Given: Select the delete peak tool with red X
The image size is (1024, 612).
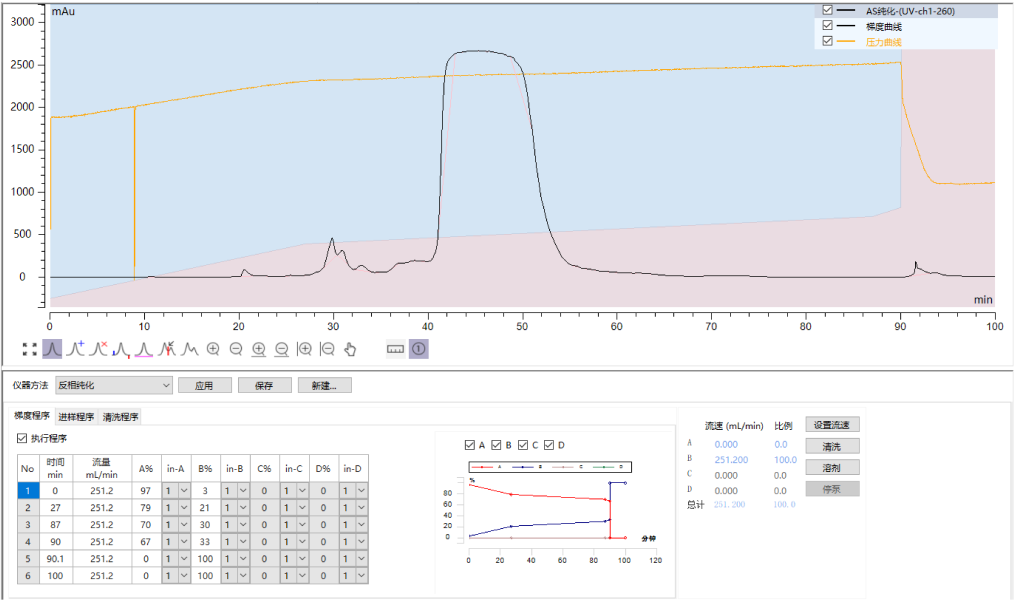Looking at the screenshot, I should point(98,349).
